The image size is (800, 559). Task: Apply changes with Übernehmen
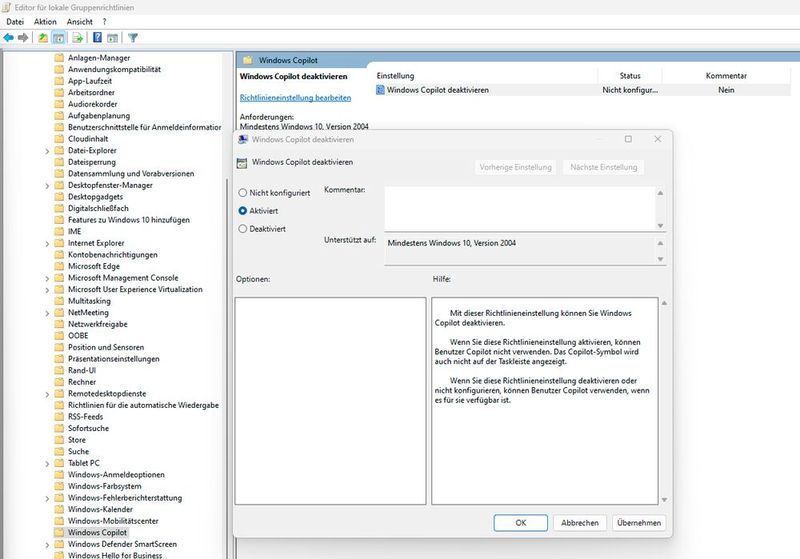(x=639, y=523)
